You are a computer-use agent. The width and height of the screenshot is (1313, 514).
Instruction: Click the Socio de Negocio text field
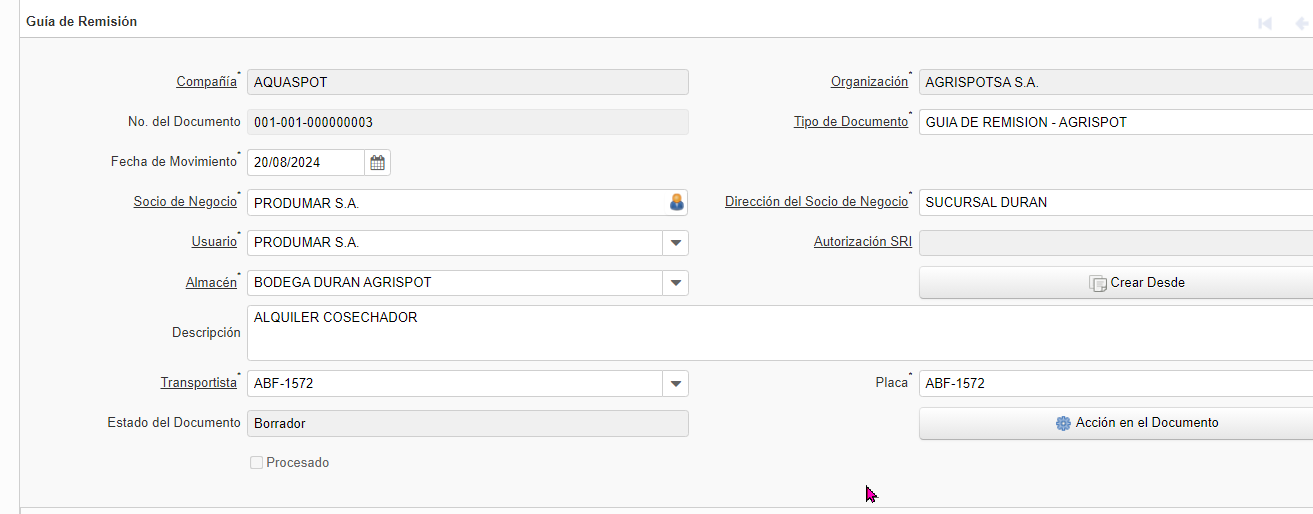coord(455,202)
